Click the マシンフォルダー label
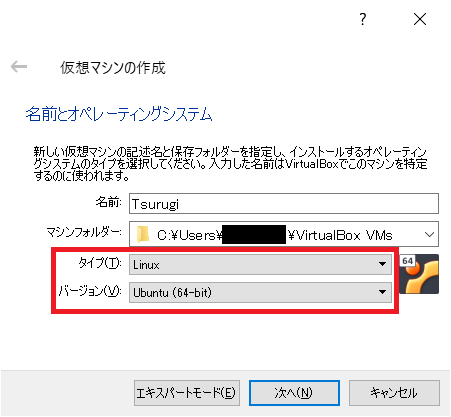Screen dimensions: 451x417 pyautogui.click(x=84, y=232)
